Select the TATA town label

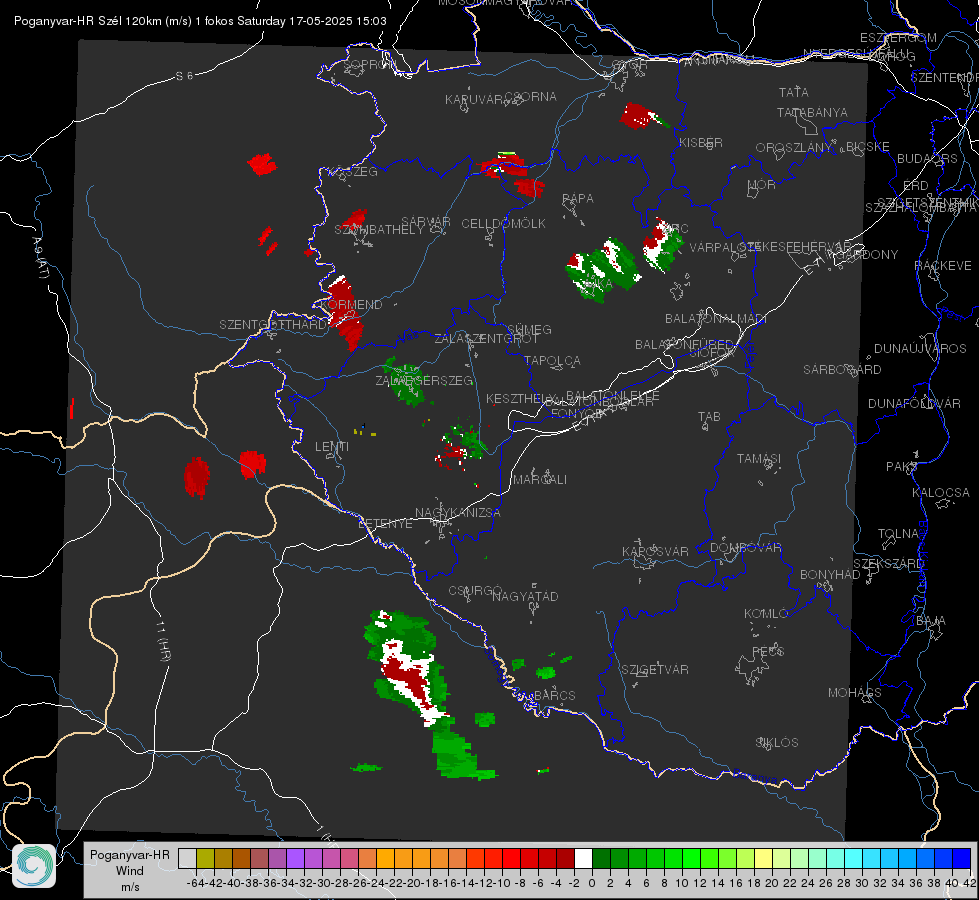pos(794,92)
